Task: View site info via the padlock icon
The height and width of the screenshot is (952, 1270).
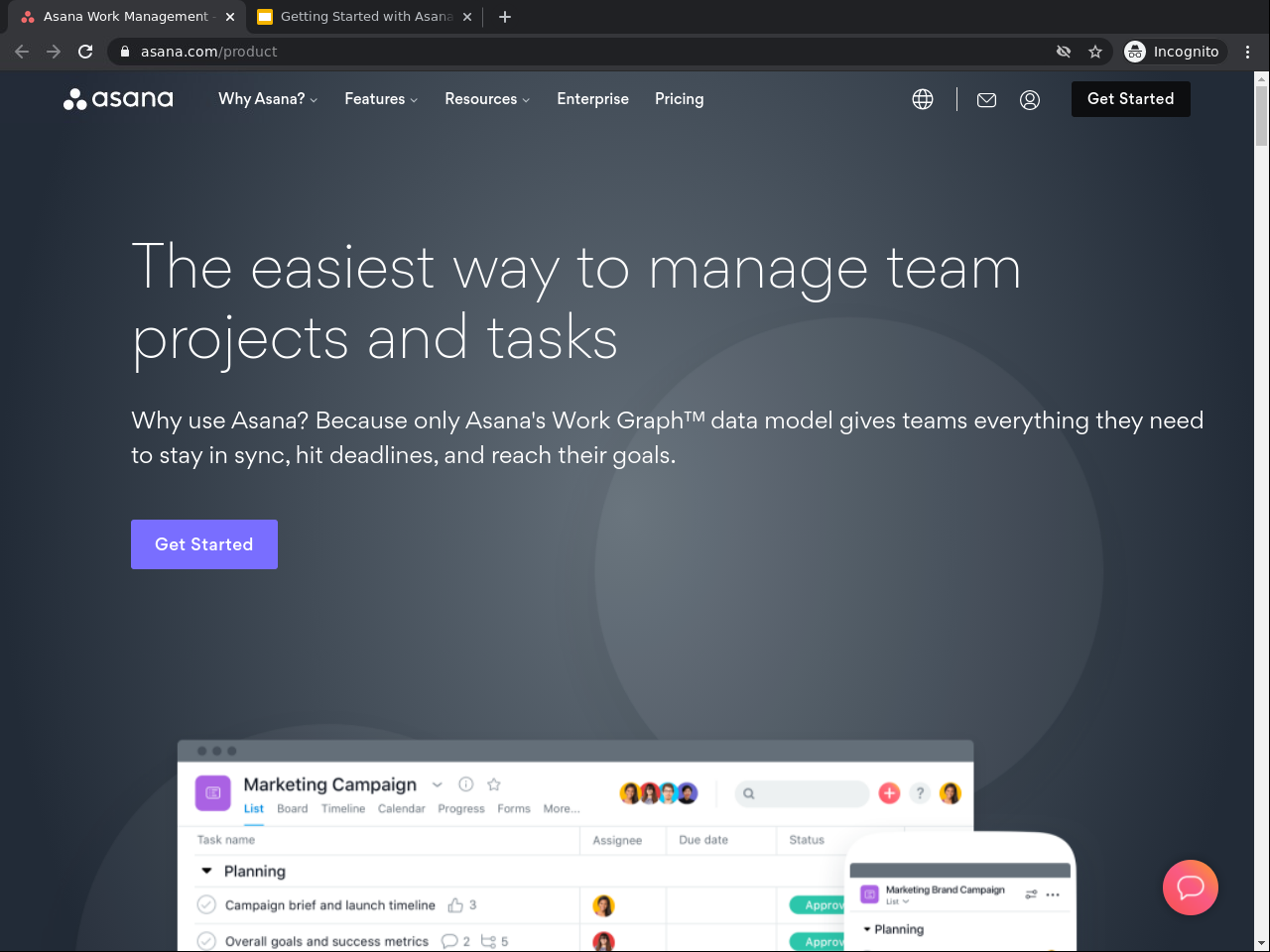Action: tap(125, 52)
